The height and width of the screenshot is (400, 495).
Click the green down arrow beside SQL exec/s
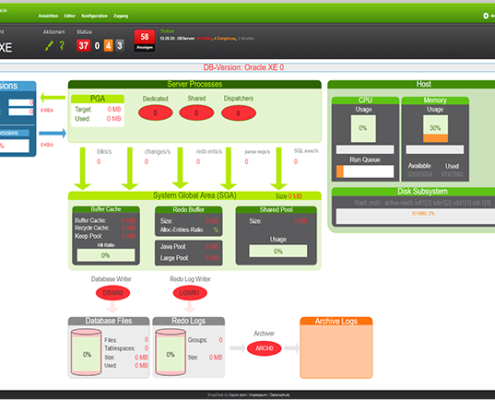point(279,169)
